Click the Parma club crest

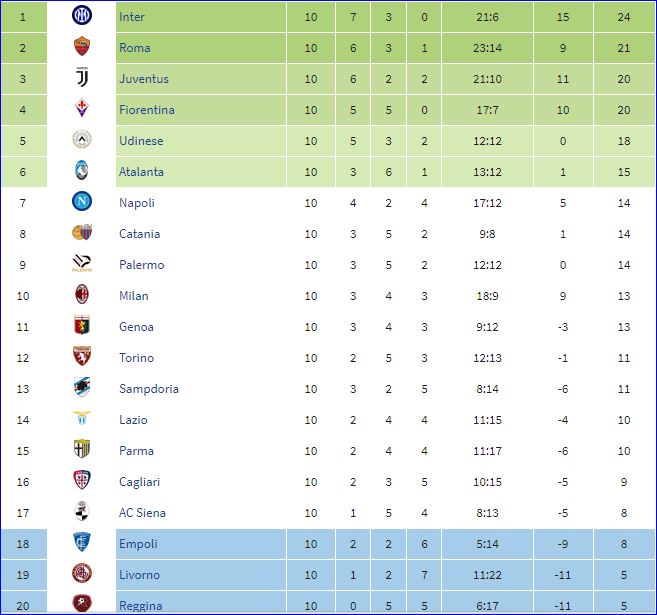click(82, 450)
